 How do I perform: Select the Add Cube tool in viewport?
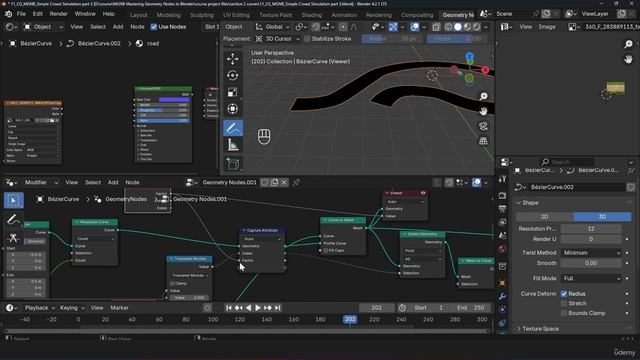coord(233,164)
